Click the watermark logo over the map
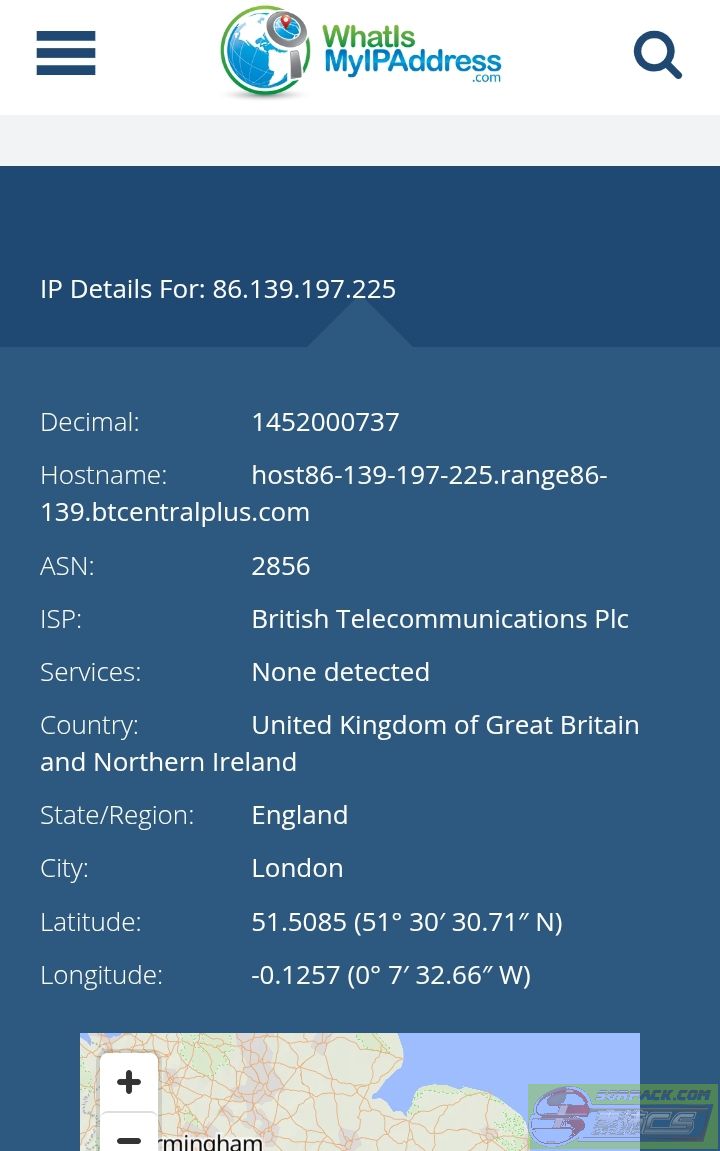This screenshot has height=1151, width=720. click(622, 1114)
